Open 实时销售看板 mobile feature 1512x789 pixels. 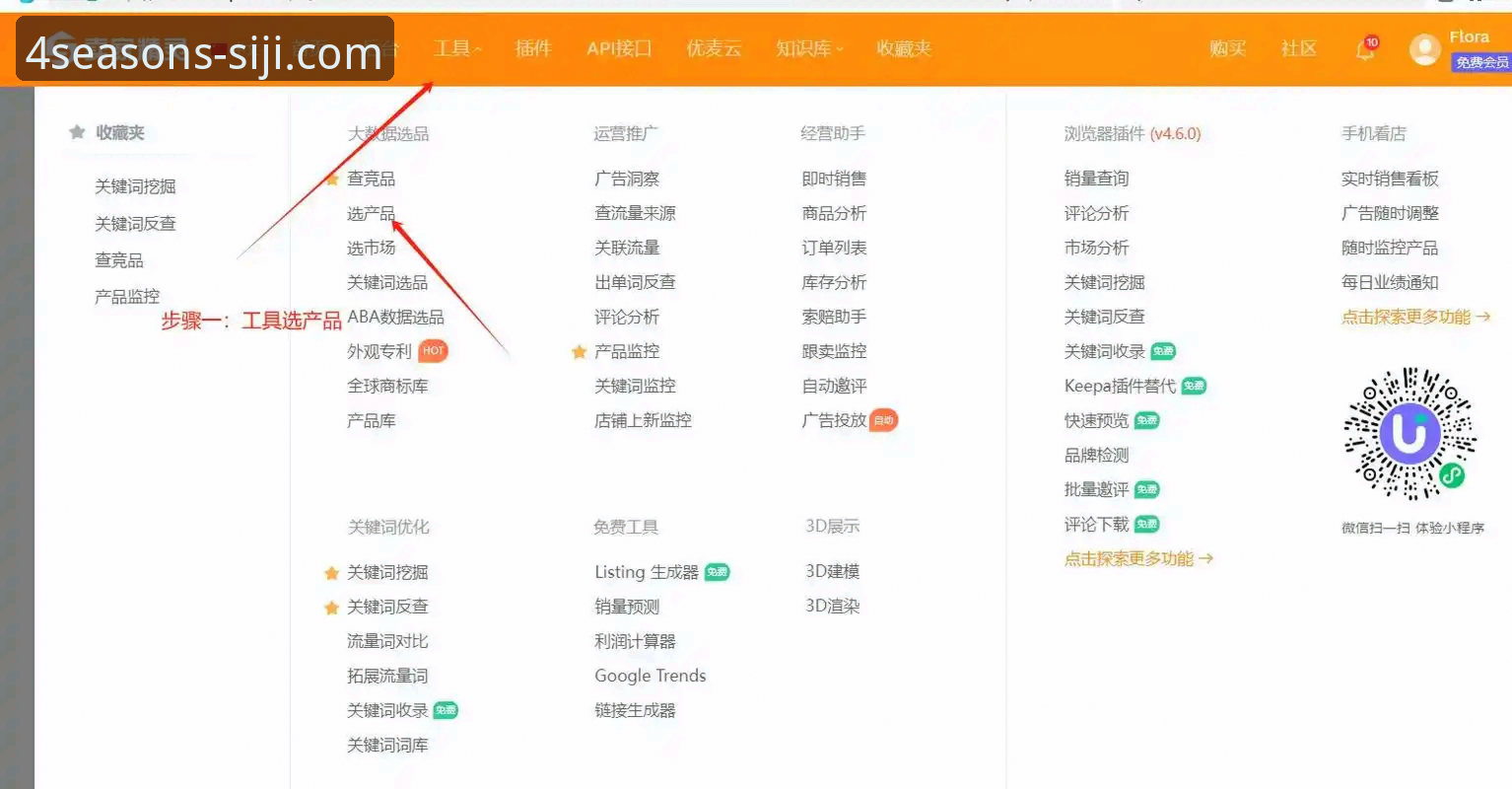pos(1390,179)
